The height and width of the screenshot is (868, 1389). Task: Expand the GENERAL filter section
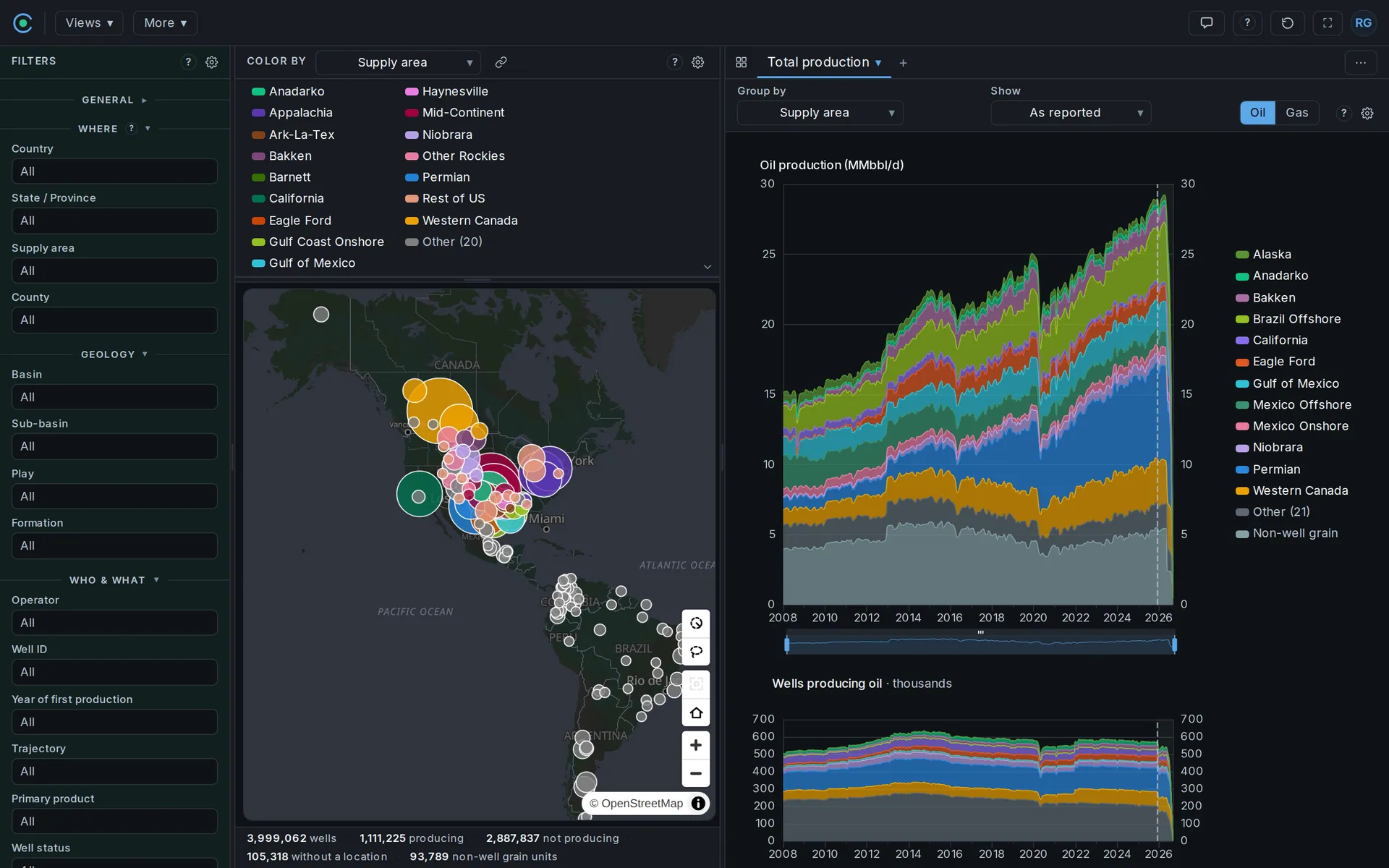pyautogui.click(x=114, y=100)
